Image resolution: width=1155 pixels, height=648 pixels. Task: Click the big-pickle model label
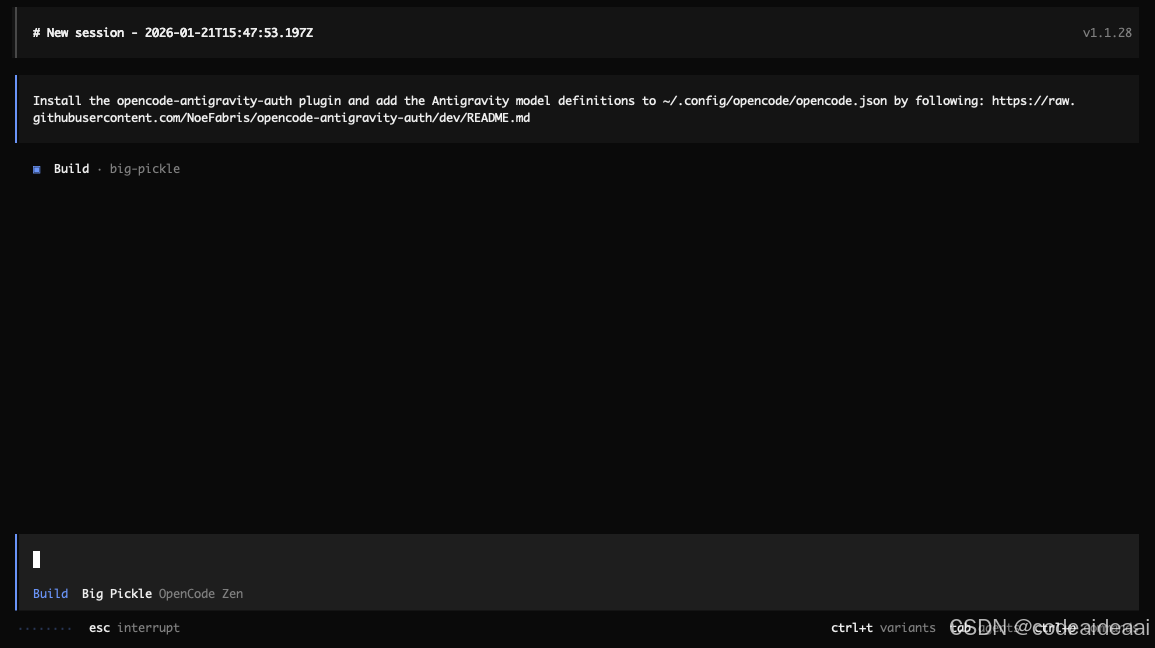pos(144,169)
